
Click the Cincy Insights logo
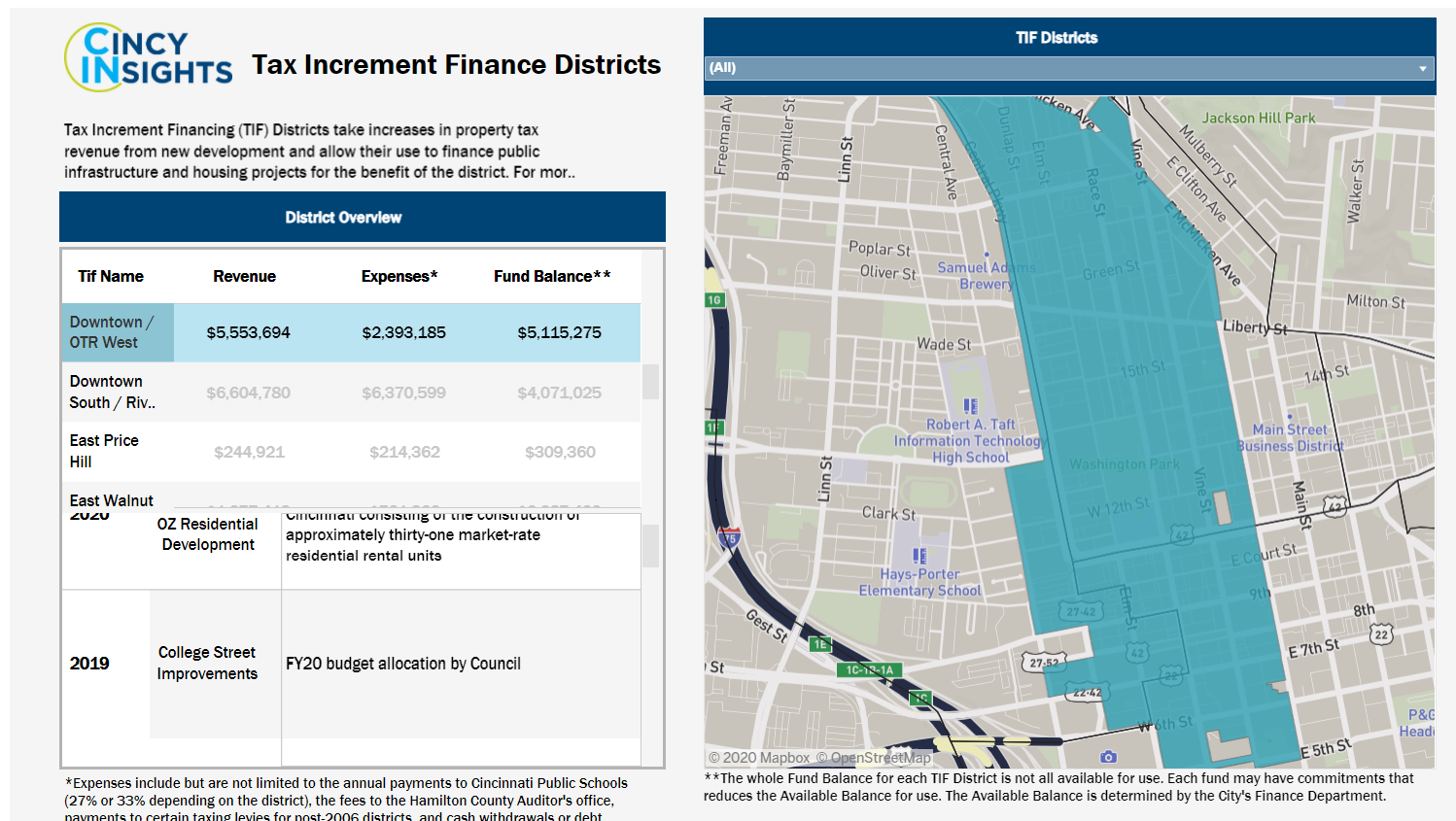[x=149, y=57]
